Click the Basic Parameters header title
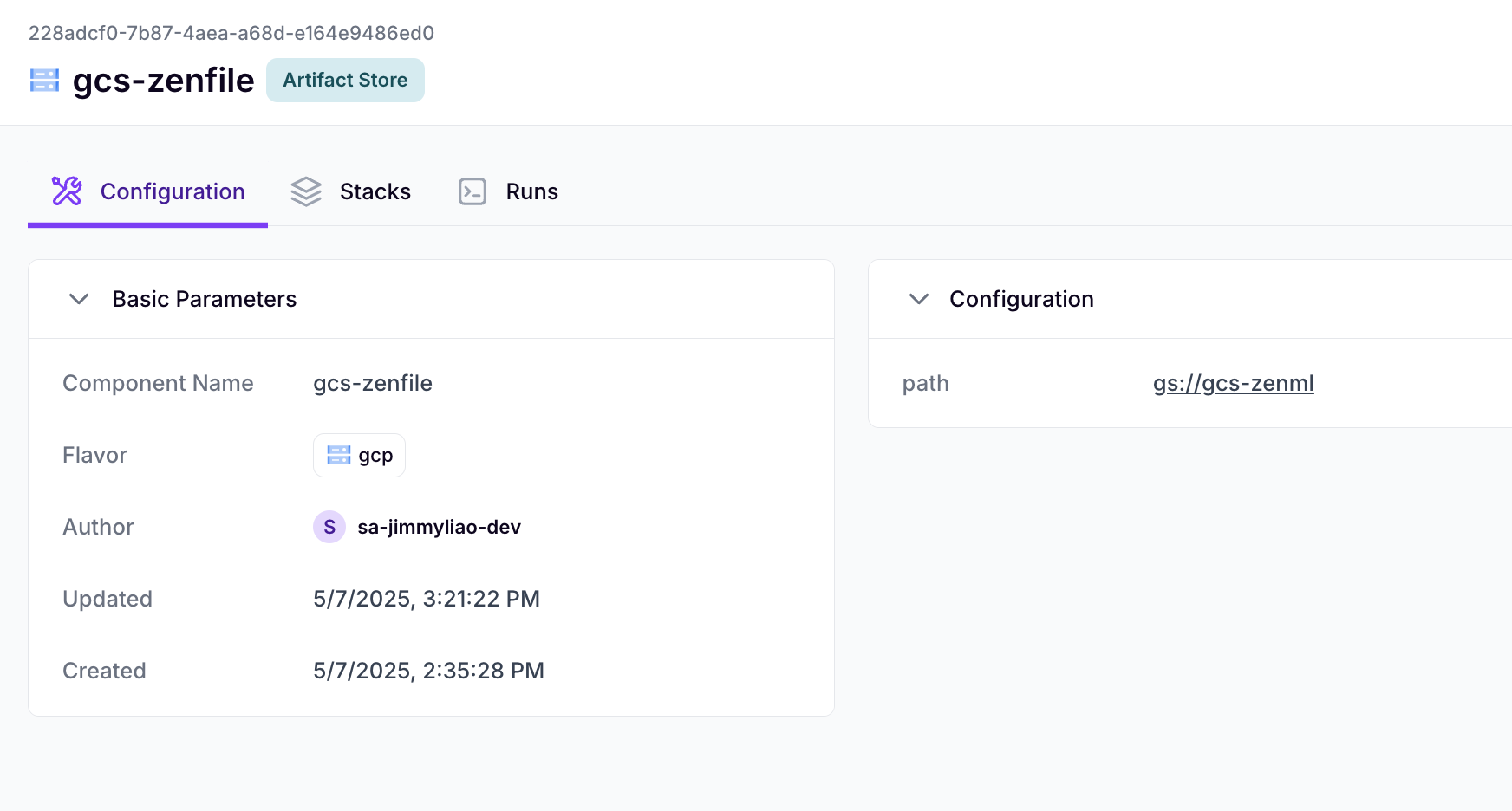The height and width of the screenshot is (811, 1512). pyautogui.click(x=205, y=299)
